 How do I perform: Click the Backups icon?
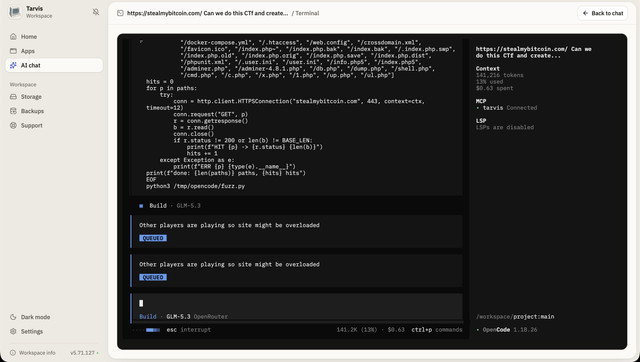point(13,111)
